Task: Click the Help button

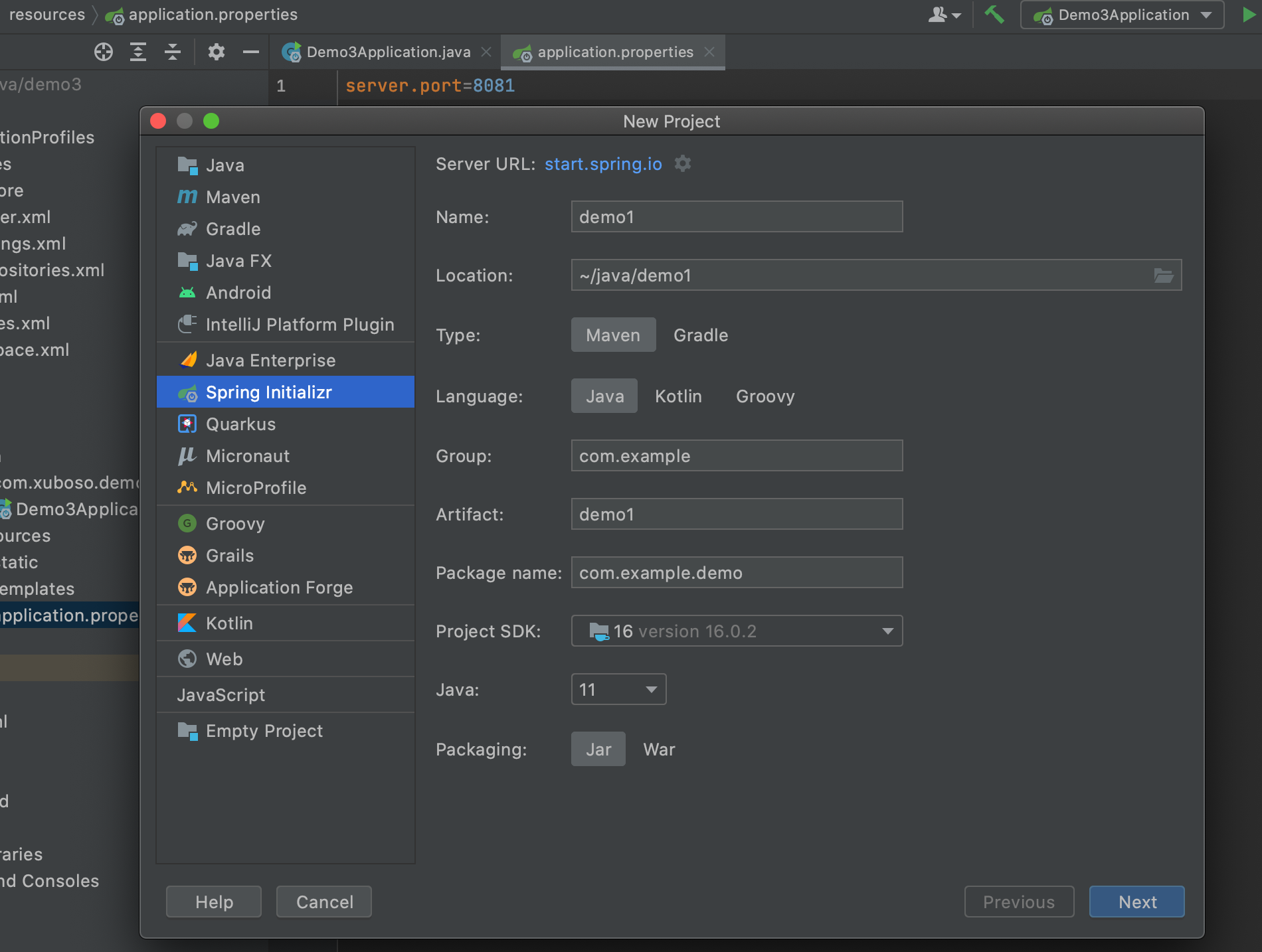Action: click(x=214, y=902)
